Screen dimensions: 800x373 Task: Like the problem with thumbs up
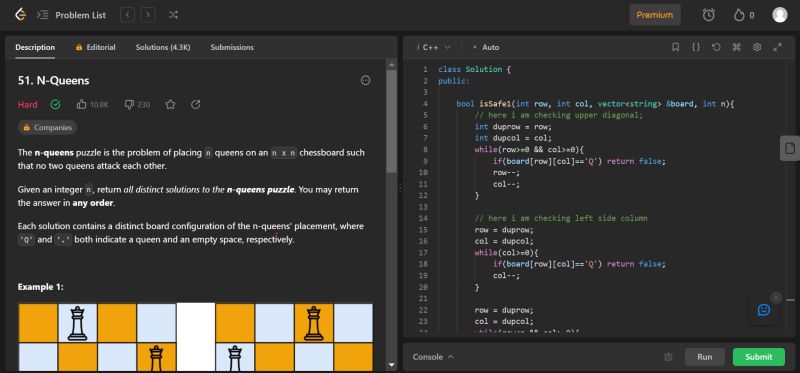82,105
